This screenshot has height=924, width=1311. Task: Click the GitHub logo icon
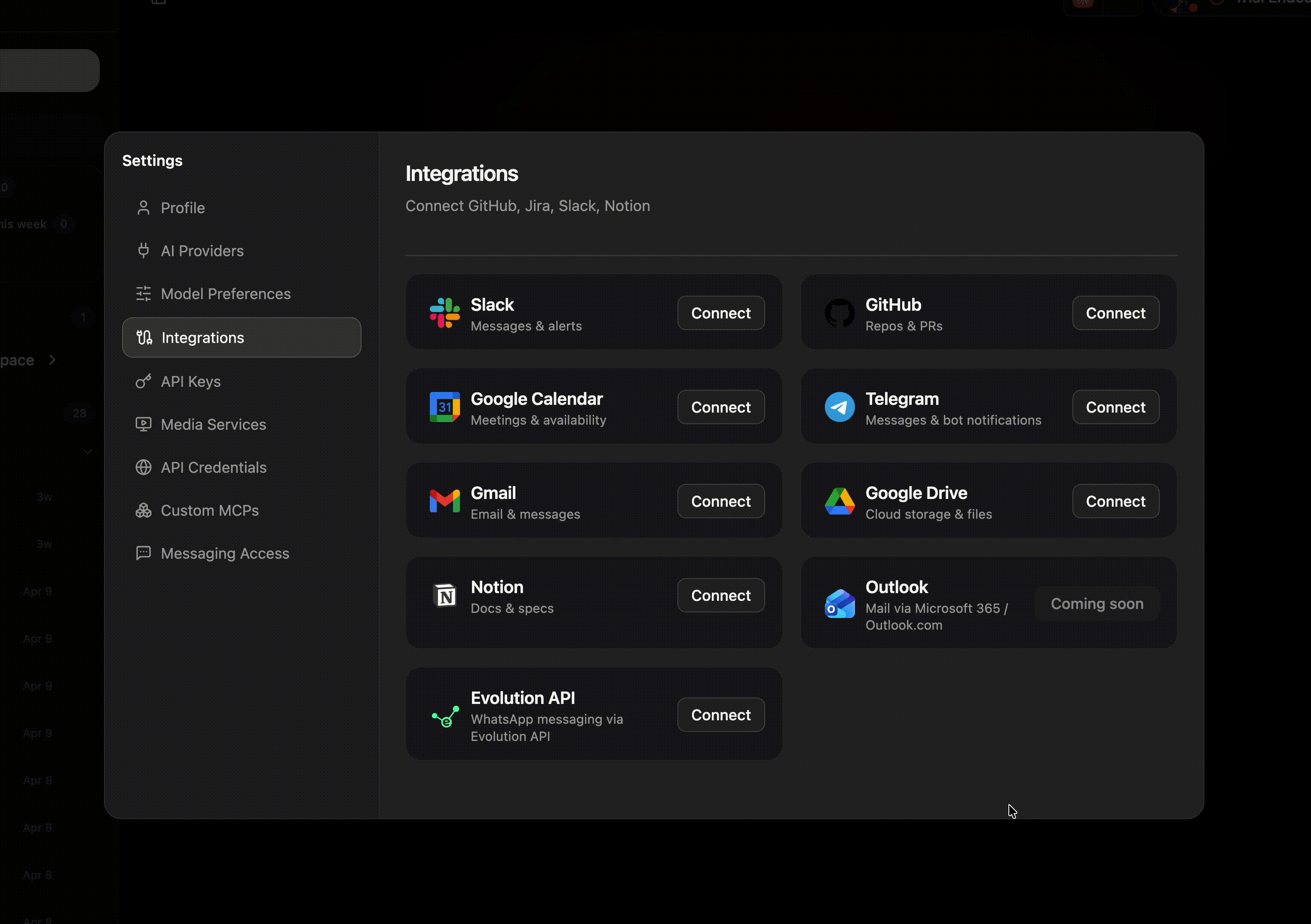pos(839,313)
